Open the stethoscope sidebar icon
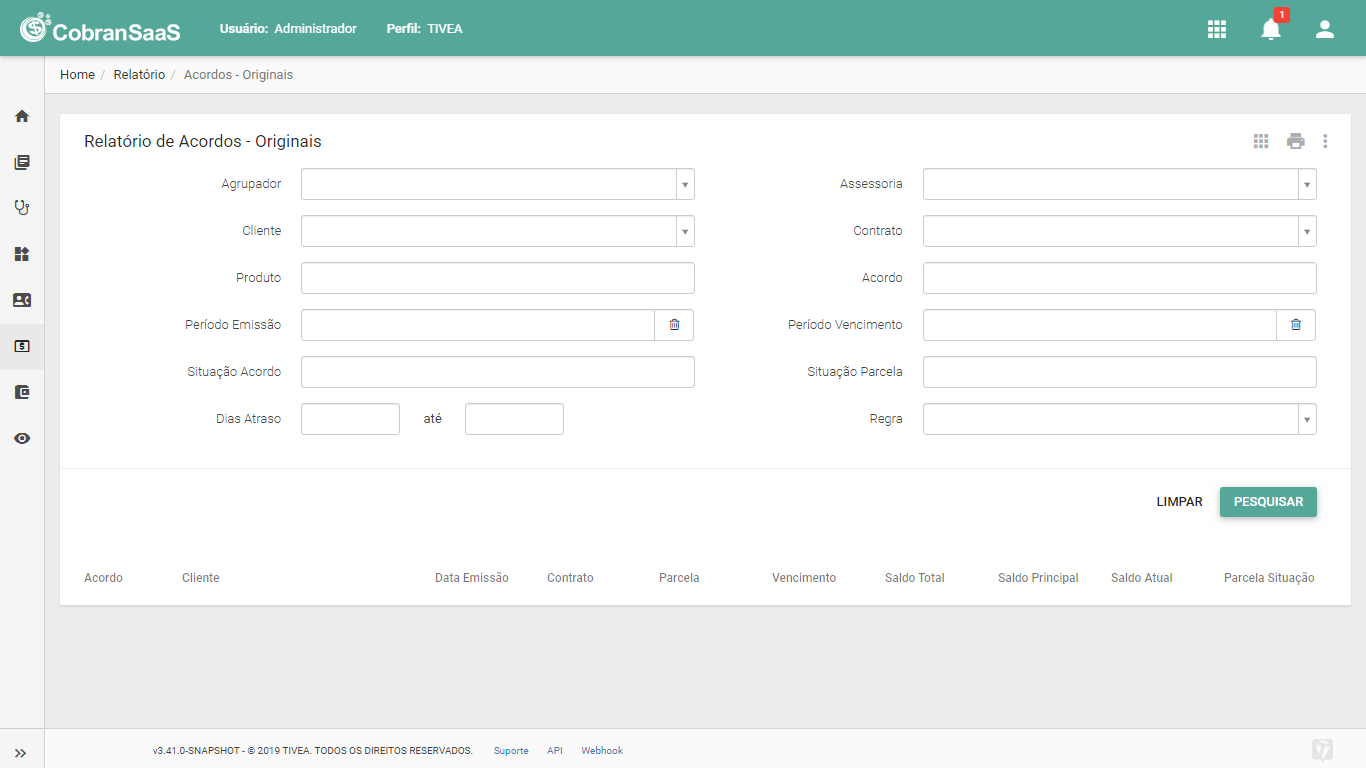 point(22,208)
